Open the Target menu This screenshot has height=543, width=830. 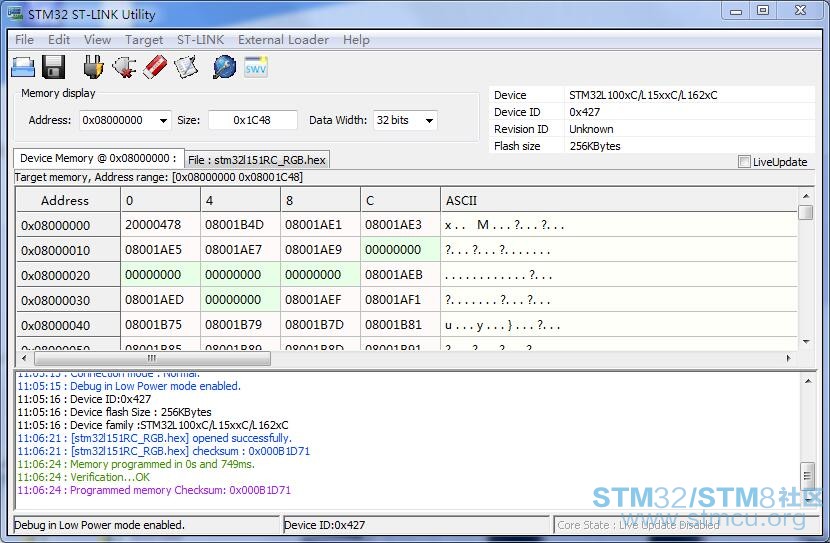[x=144, y=40]
